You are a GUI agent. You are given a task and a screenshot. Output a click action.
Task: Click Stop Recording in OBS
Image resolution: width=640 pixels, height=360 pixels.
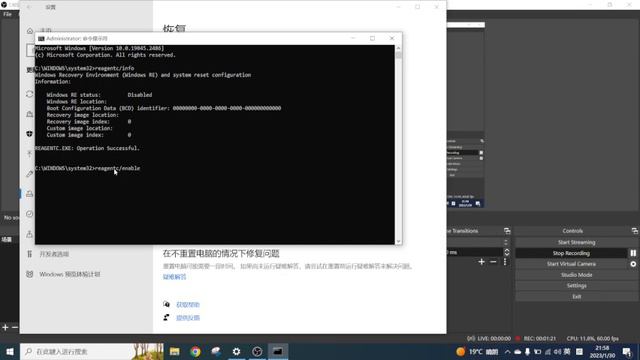(x=571, y=253)
